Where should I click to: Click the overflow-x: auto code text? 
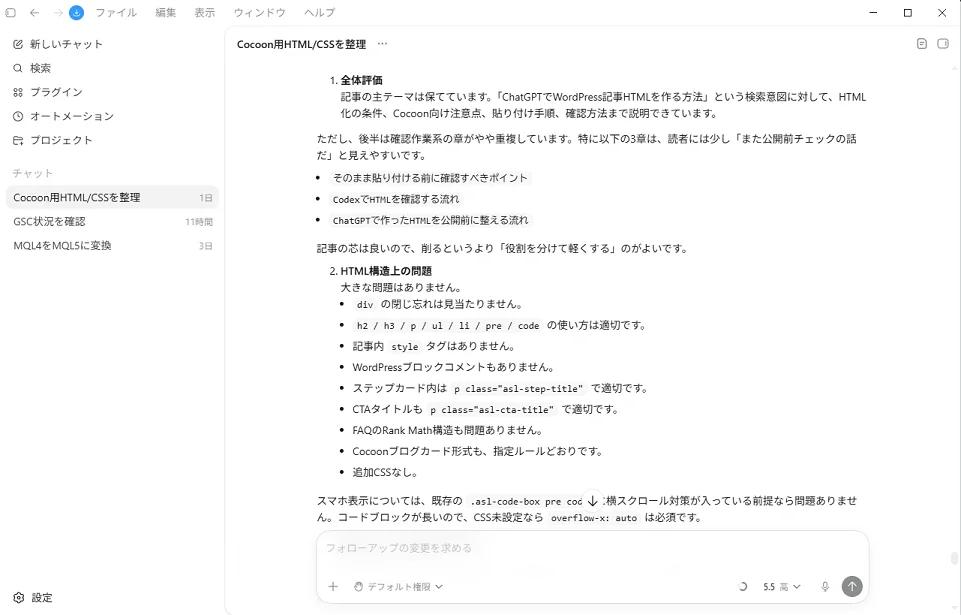594,518
